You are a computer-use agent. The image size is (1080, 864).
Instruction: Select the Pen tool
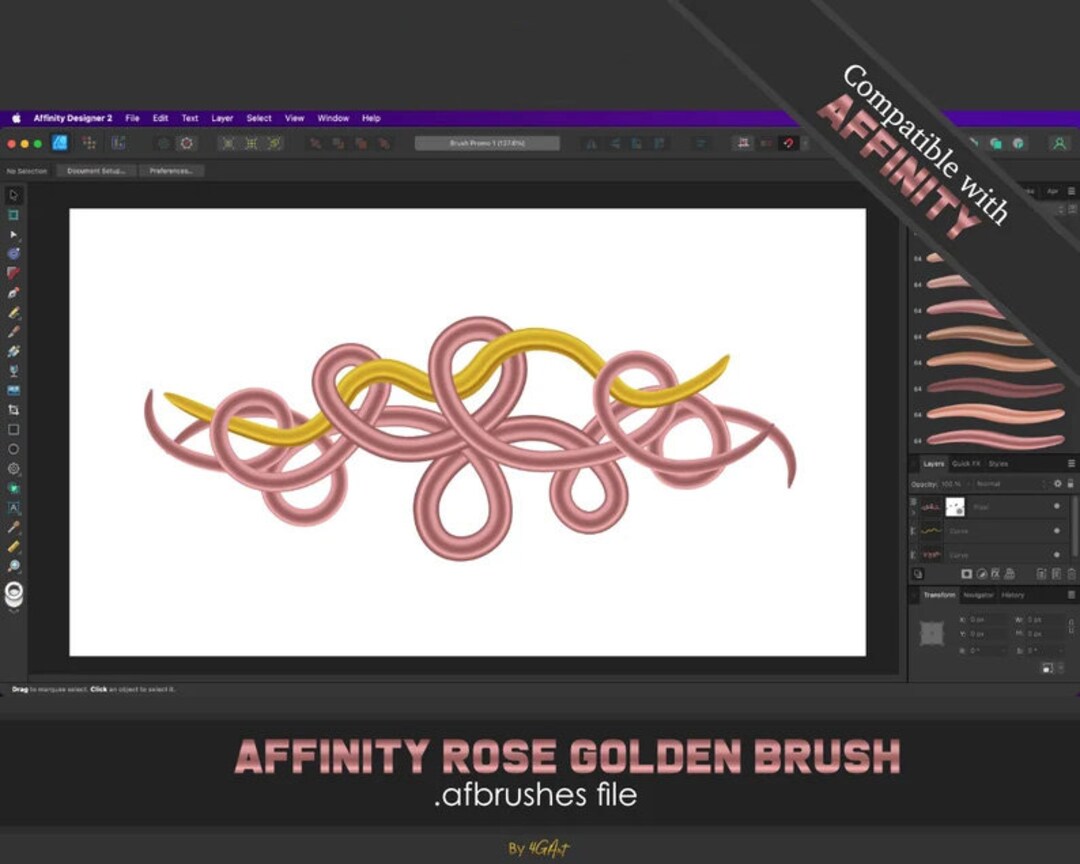pos(13,293)
